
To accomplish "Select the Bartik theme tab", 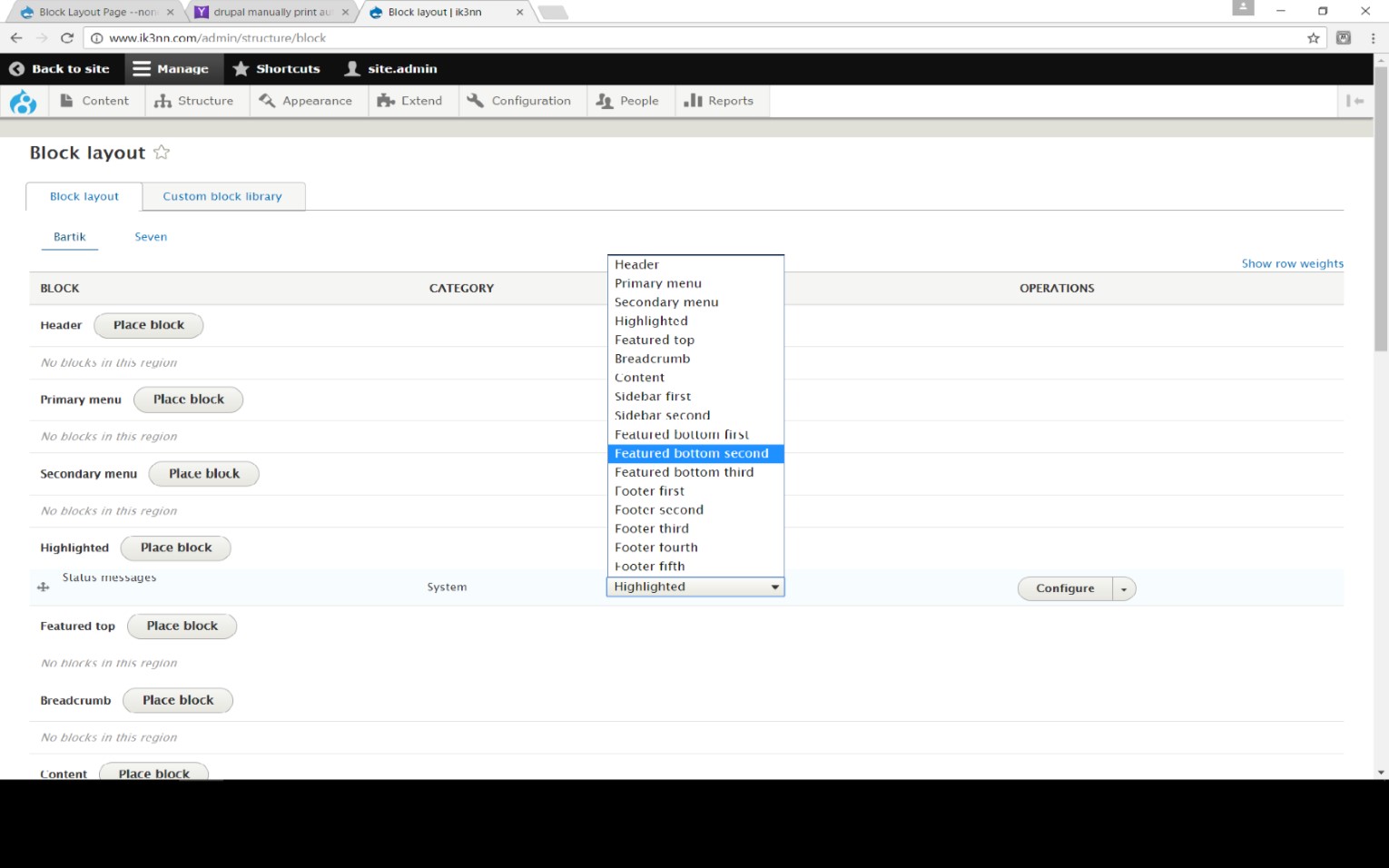I will point(70,237).
